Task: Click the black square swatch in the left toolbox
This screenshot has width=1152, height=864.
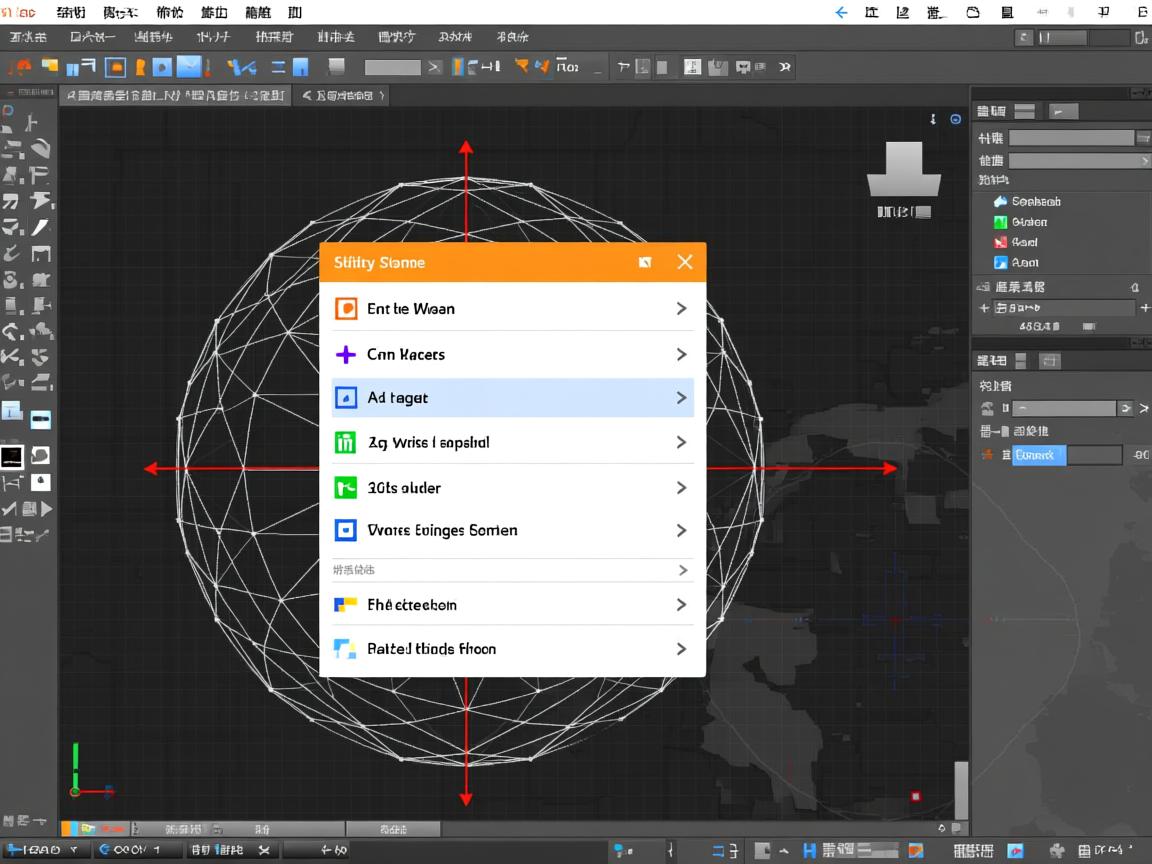Action: (x=12, y=457)
